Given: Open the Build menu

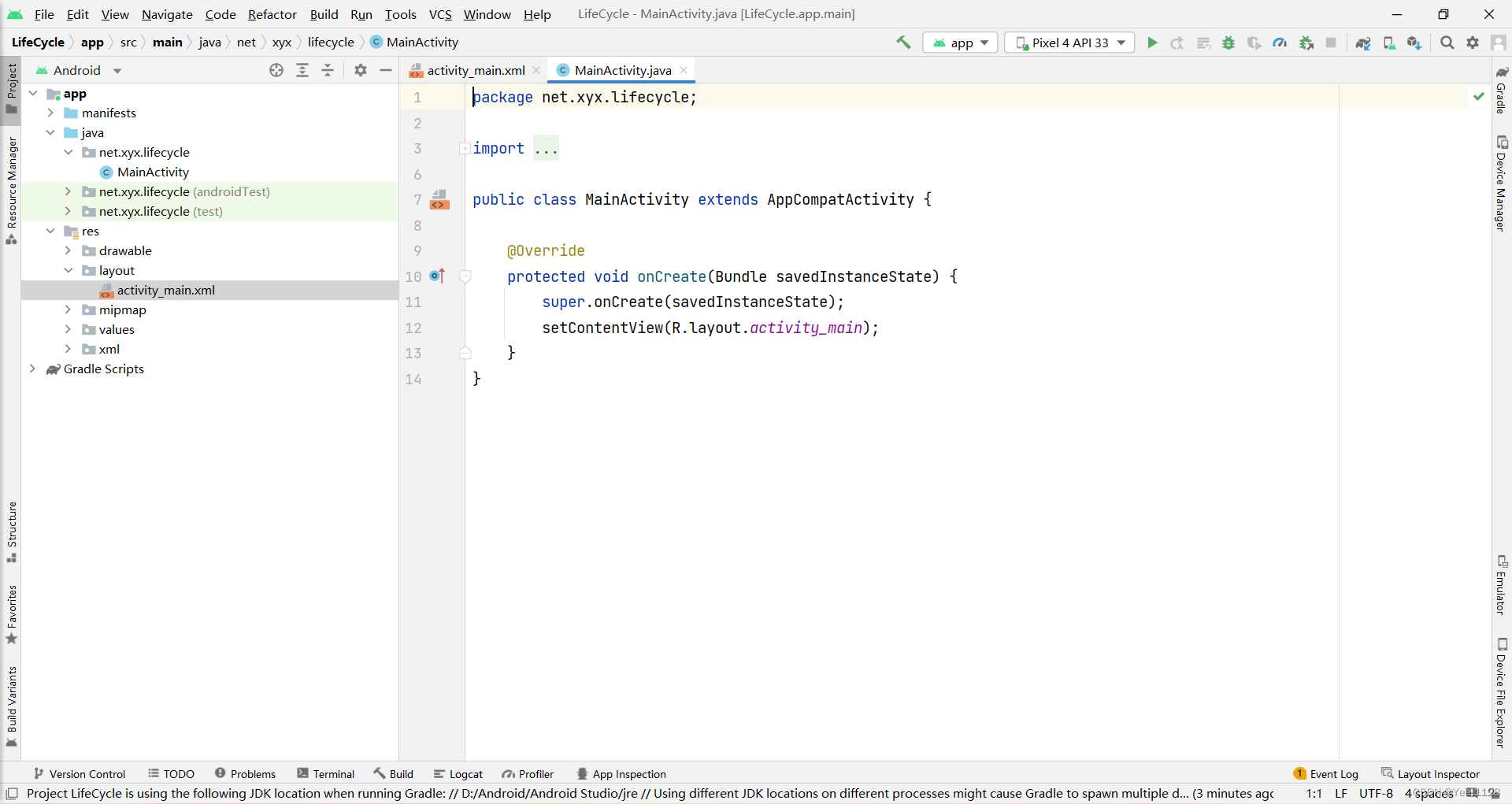Looking at the screenshot, I should tap(324, 14).
